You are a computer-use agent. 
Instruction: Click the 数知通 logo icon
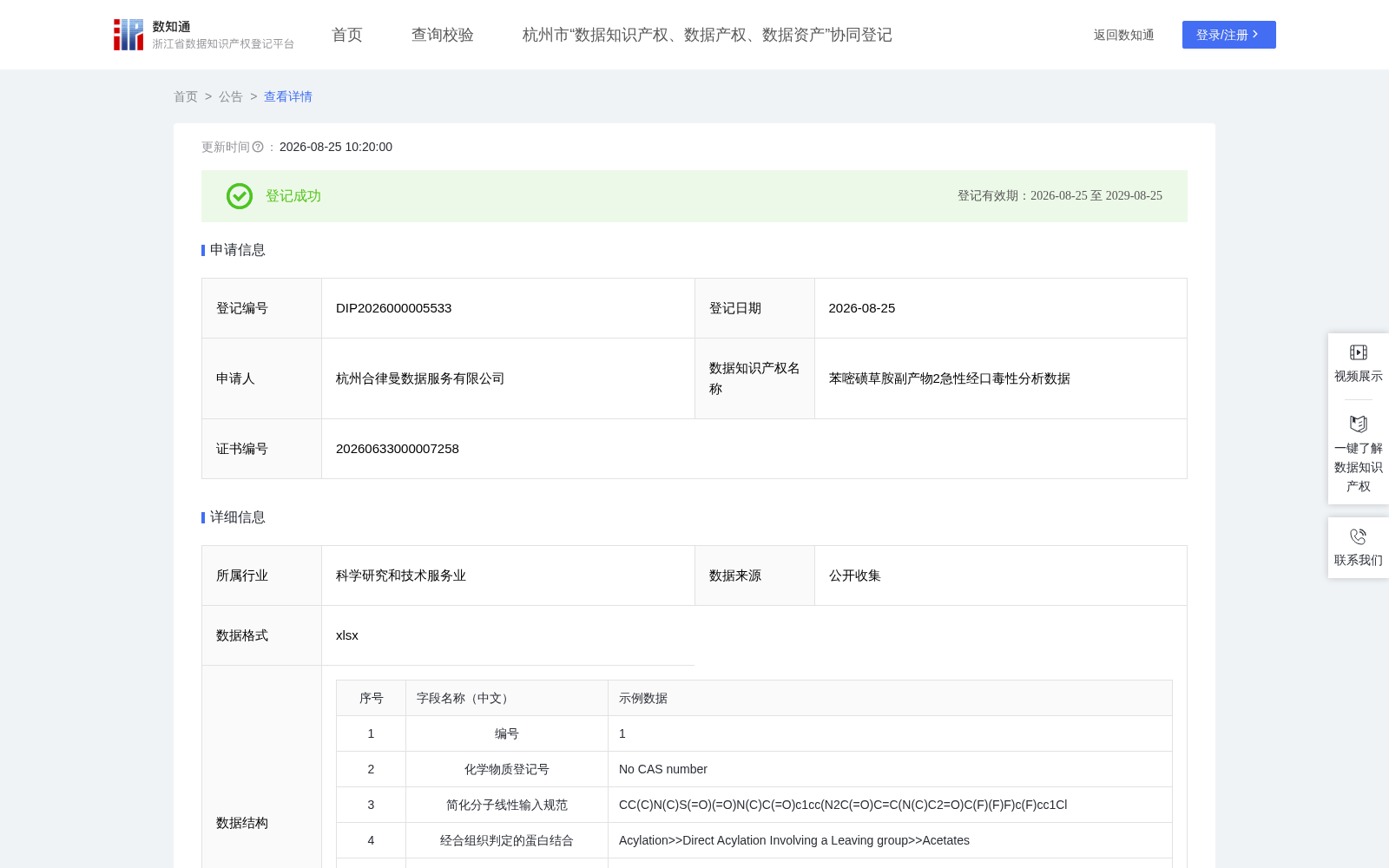128,35
